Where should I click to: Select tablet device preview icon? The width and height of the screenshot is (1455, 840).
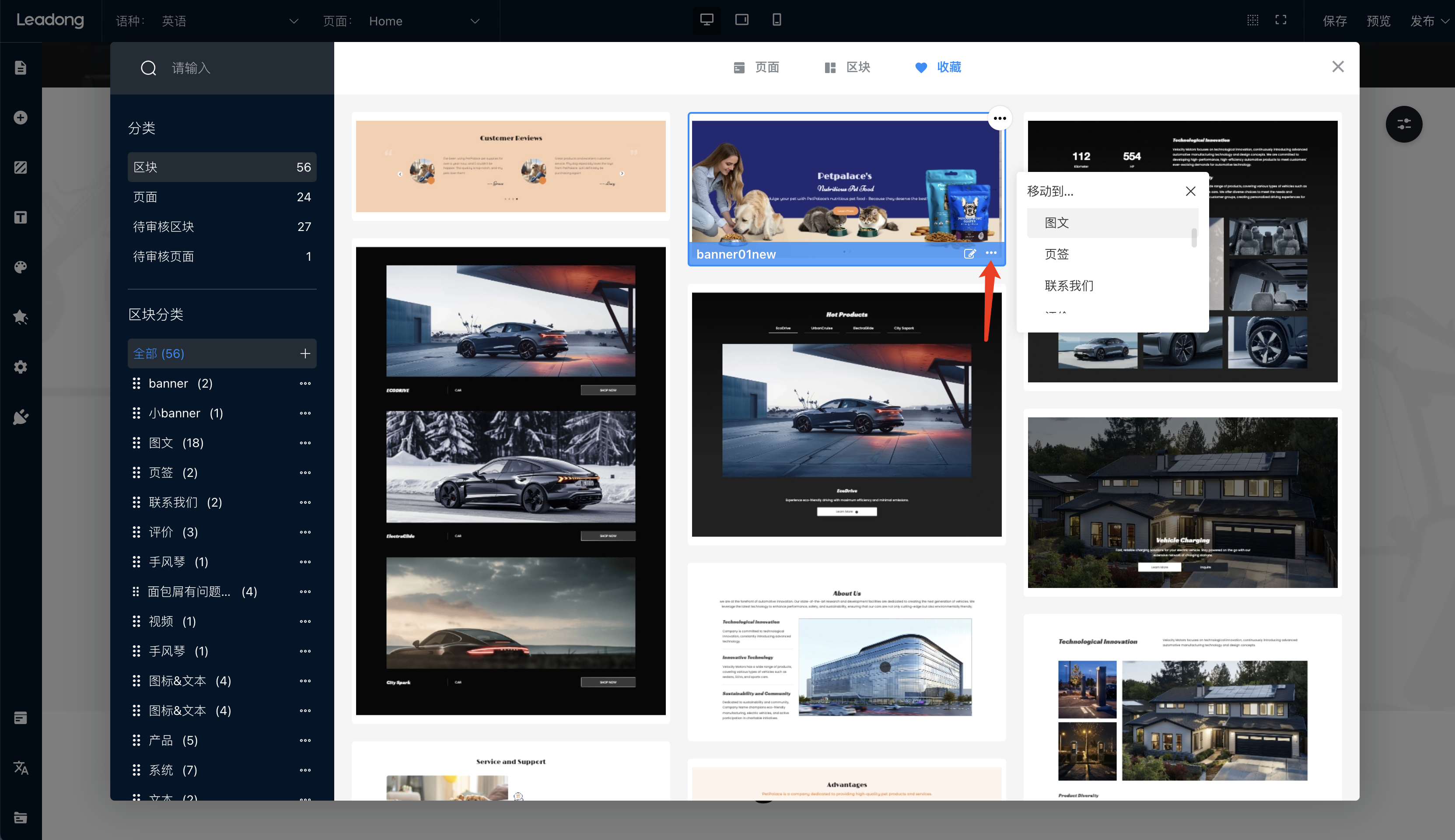point(741,20)
